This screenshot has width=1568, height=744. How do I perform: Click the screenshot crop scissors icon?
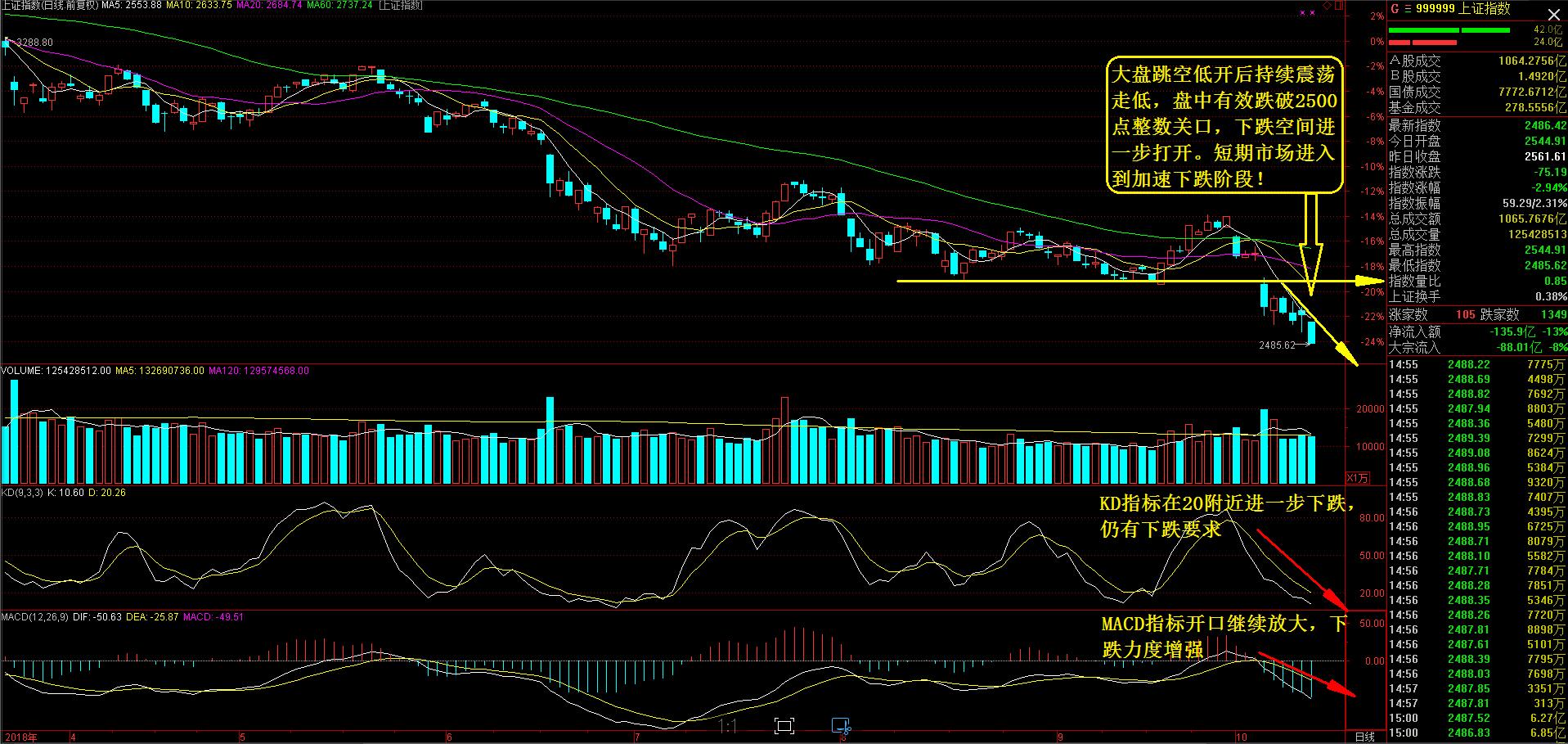841,726
